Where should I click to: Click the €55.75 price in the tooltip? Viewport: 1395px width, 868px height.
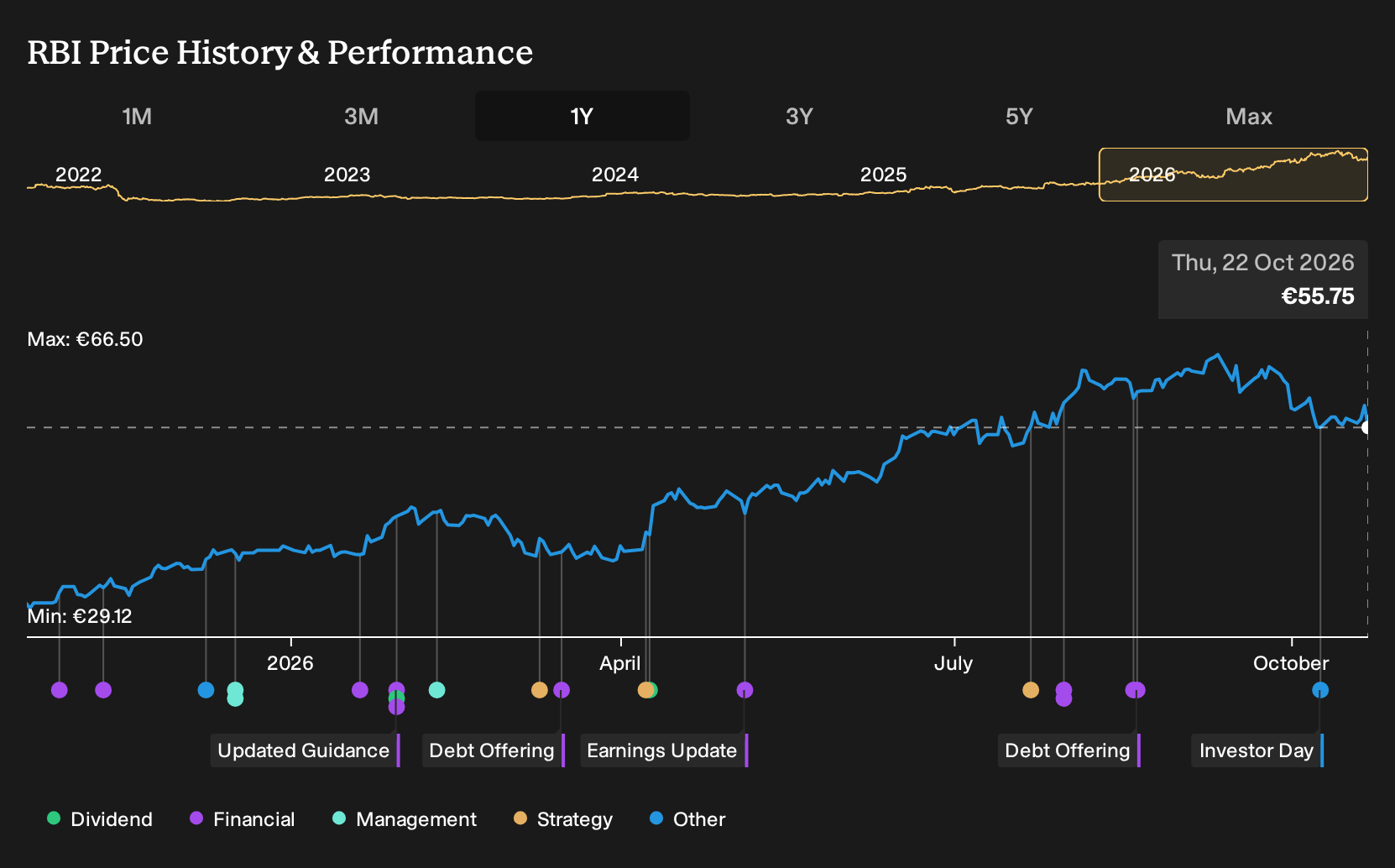click(x=1318, y=296)
